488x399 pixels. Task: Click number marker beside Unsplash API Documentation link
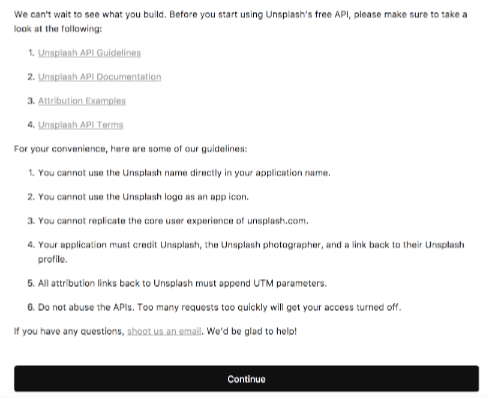tap(31, 77)
